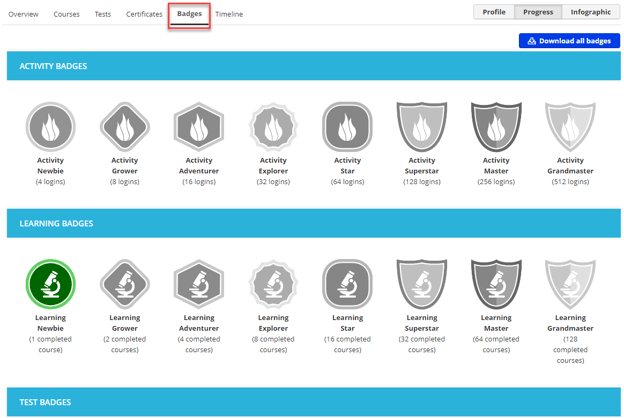Click the 'Activity Superstar' label text
The width and height of the screenshot is (624, 418).
[x=422, y=165]
